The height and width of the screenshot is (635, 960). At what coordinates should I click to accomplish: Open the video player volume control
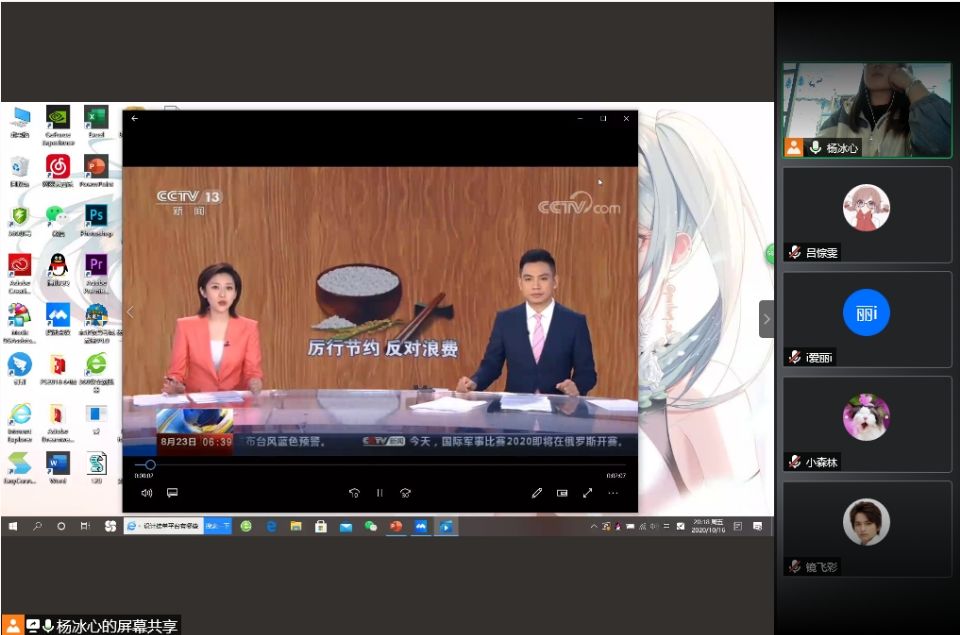(x=146, y=493)
